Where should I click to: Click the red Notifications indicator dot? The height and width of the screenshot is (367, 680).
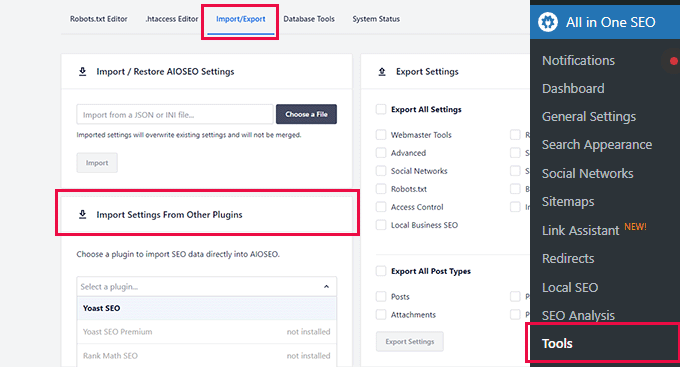point(673,61)
